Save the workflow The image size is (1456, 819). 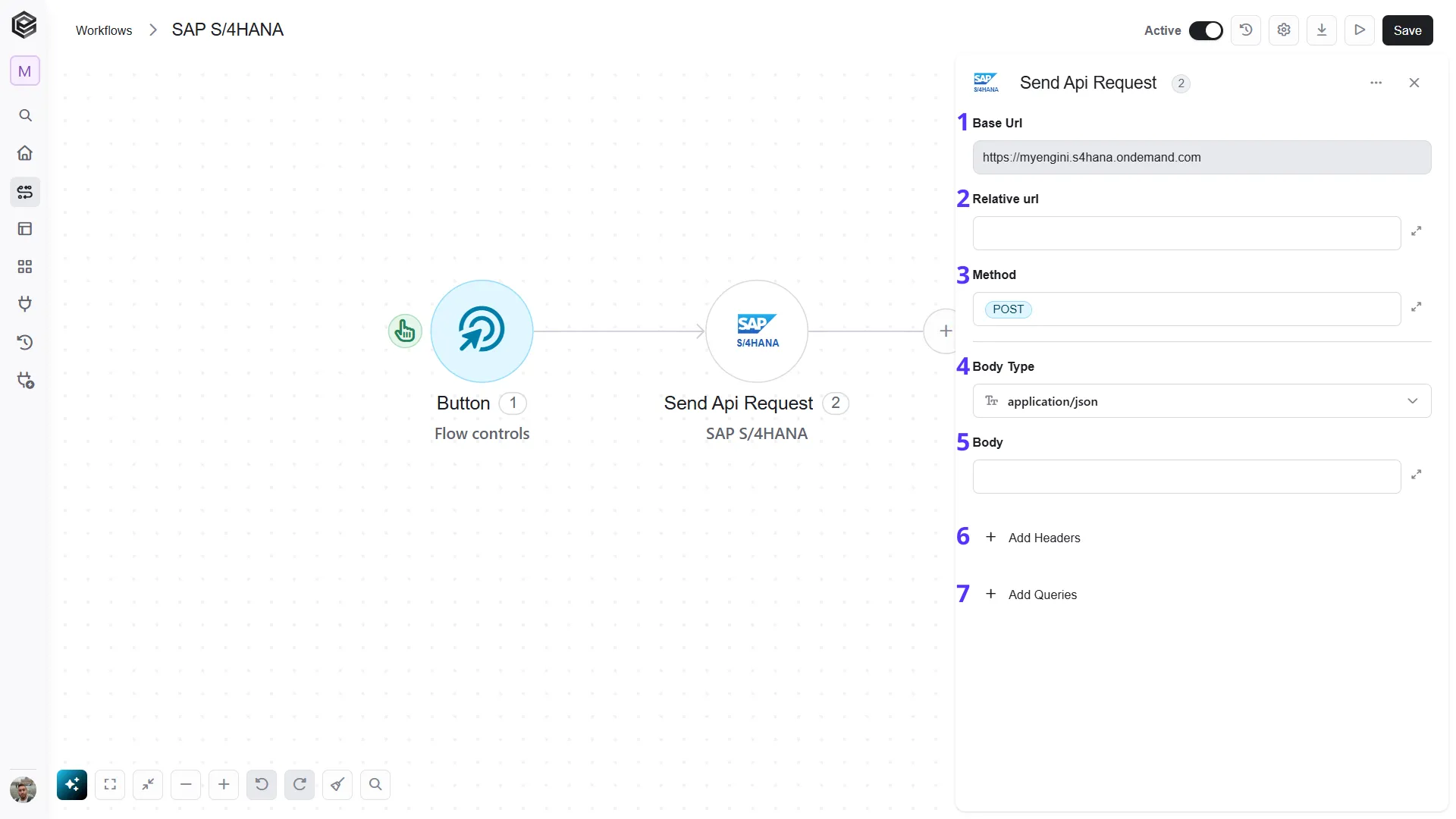(1407, 30)
